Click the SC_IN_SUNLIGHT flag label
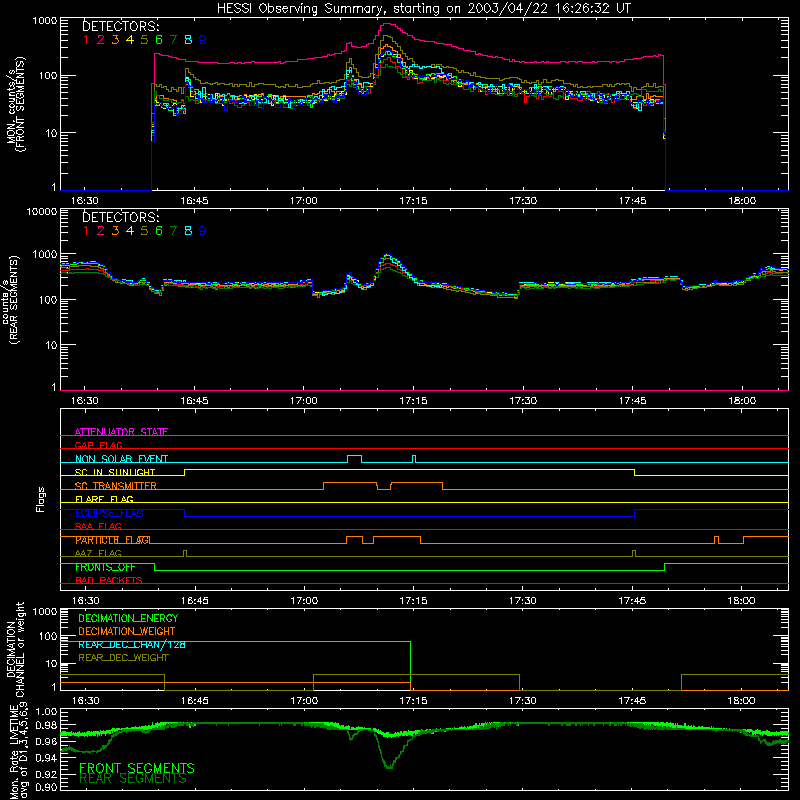 click(115, 472)
